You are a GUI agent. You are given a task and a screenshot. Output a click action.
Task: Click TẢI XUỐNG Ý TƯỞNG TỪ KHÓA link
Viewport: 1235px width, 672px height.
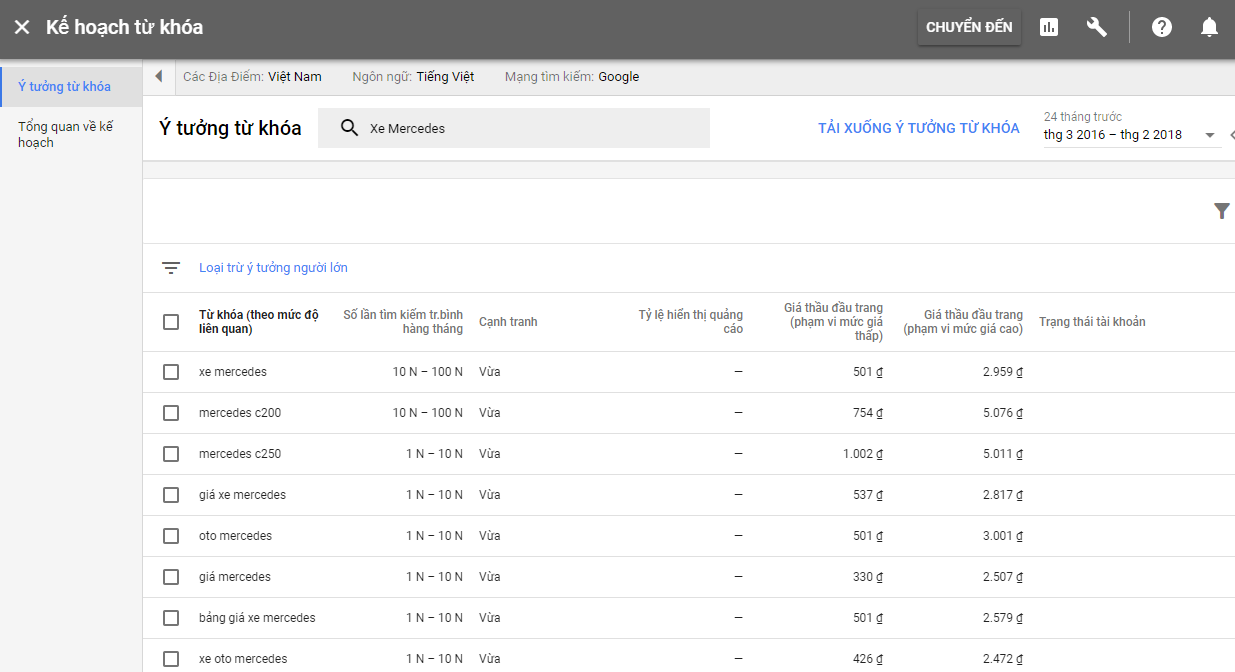tap(918, 128)
